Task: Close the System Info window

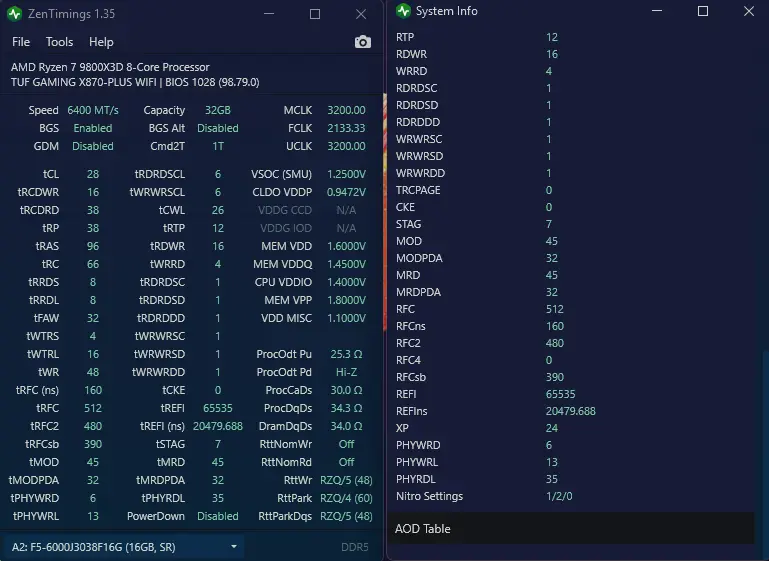Action: [749, 11]
